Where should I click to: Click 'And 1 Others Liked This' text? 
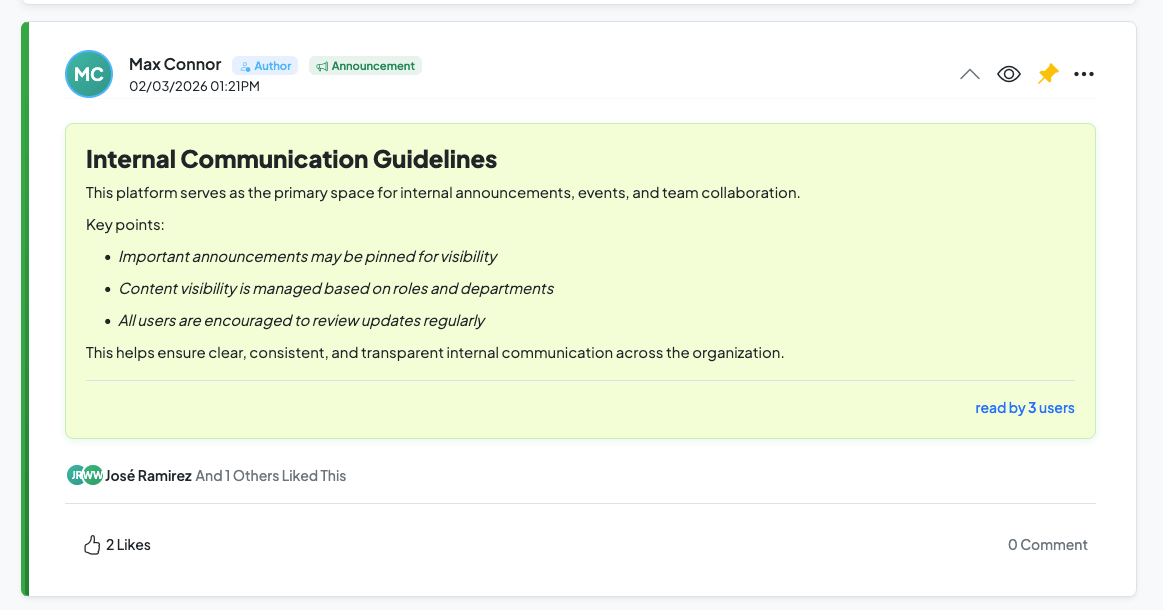pyautogui.click(x=270, y=475)
